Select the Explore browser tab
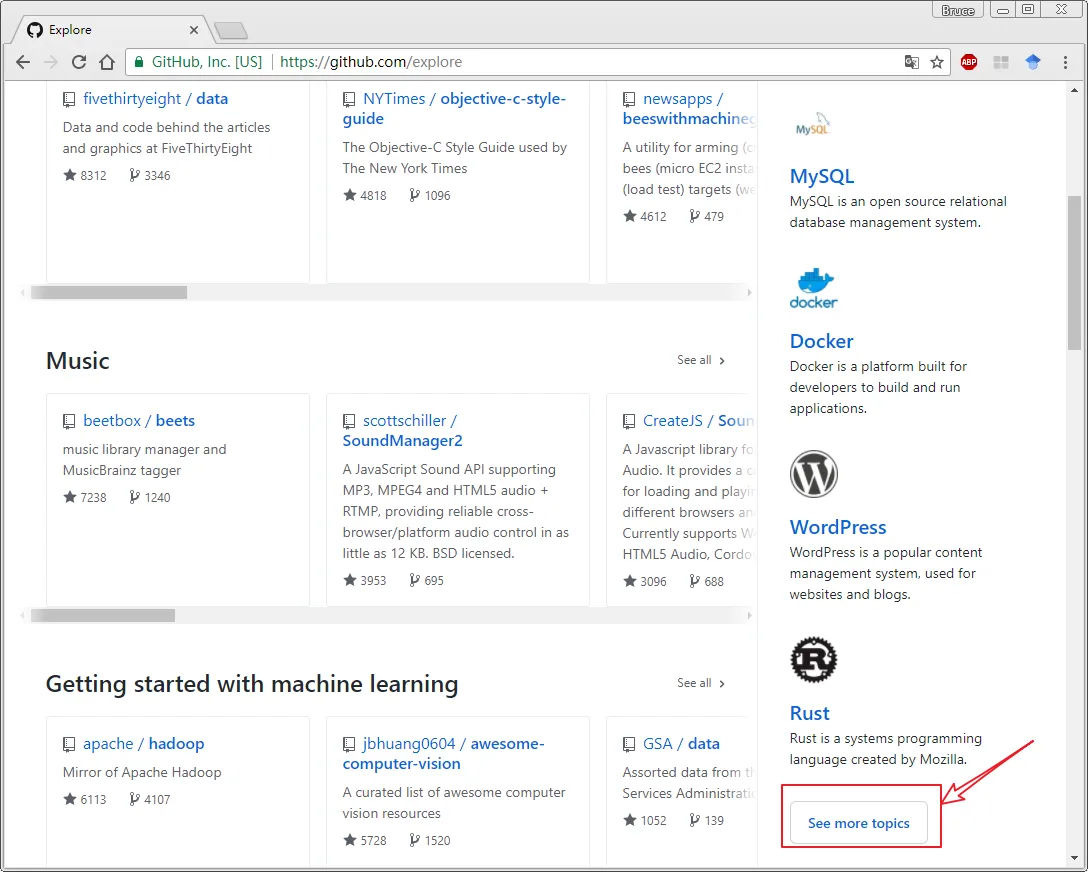 (110, 30)
